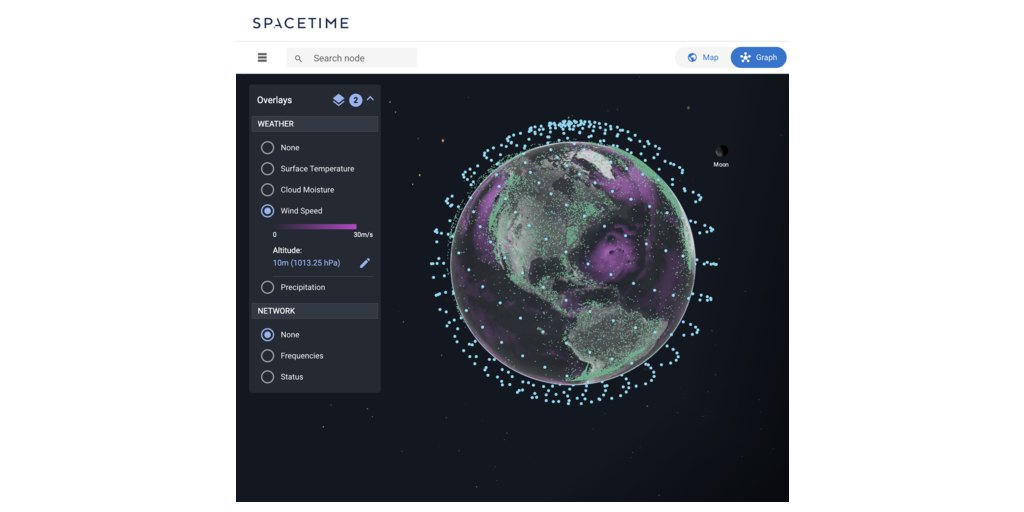Select None under Weather

coord(268,148)
